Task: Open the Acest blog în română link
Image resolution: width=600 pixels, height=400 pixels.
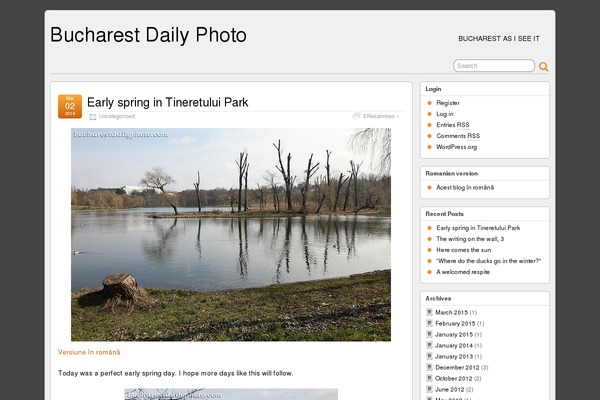Action: point(465,188)
